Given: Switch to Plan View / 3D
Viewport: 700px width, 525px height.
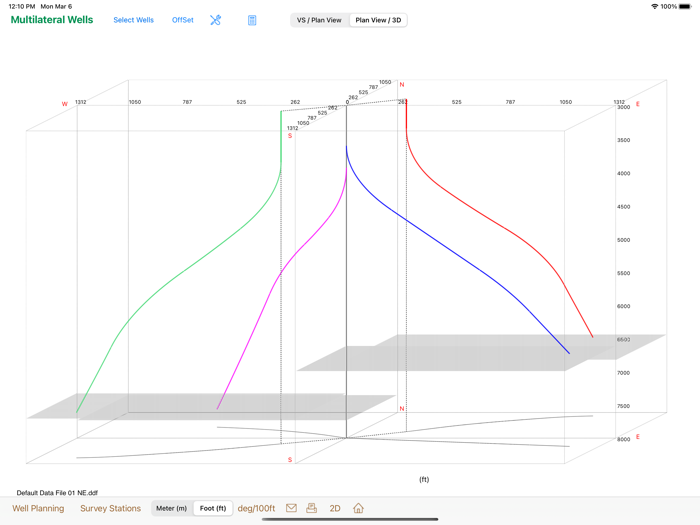Looking at the screenshot, I should 378,20.
